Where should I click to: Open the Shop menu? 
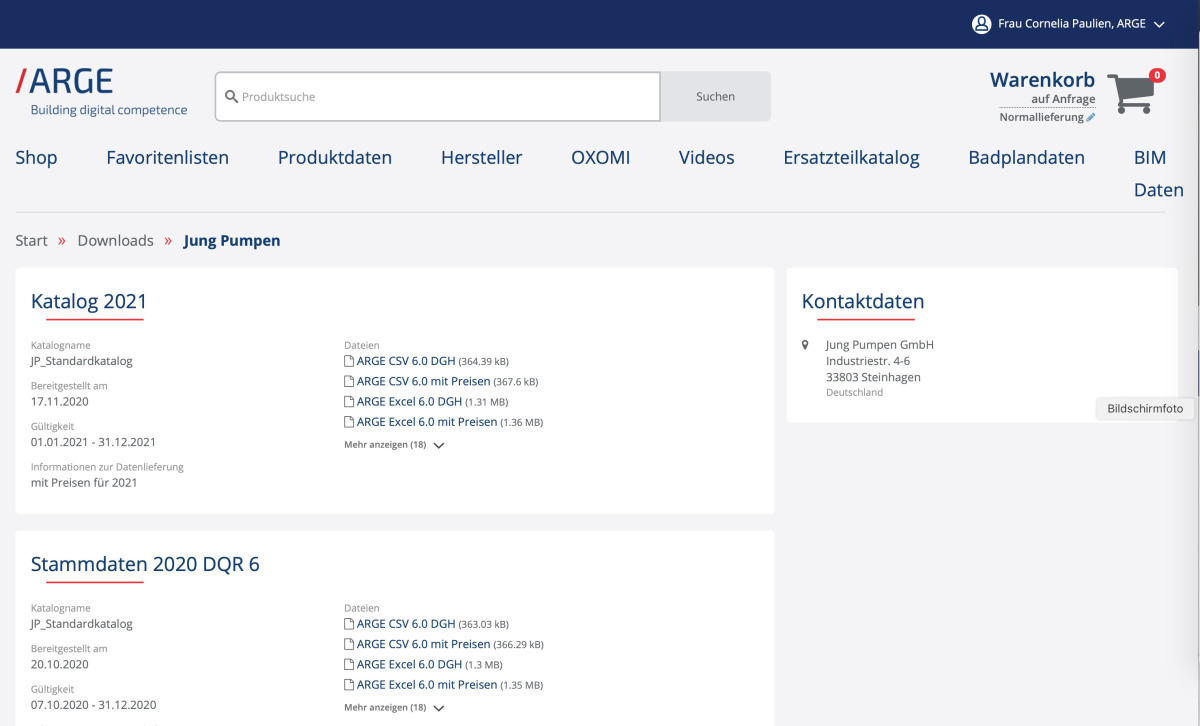click(36, 157)
